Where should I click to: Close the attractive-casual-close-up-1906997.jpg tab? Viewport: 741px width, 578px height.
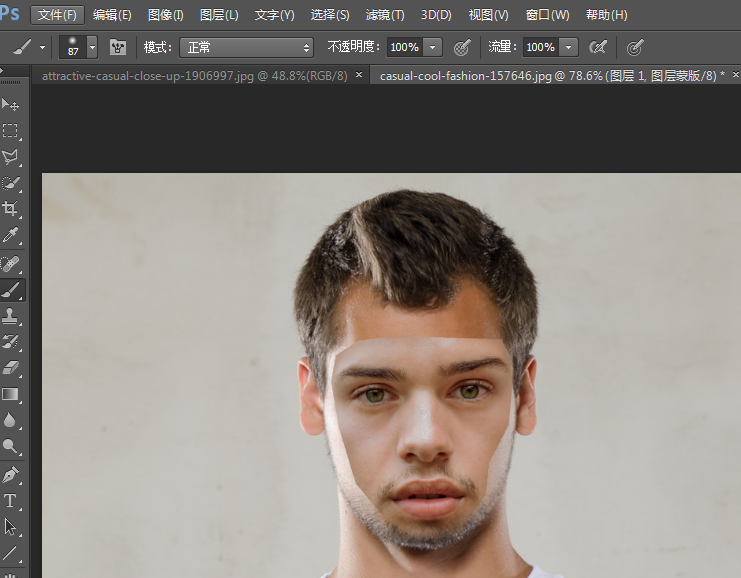359,75
